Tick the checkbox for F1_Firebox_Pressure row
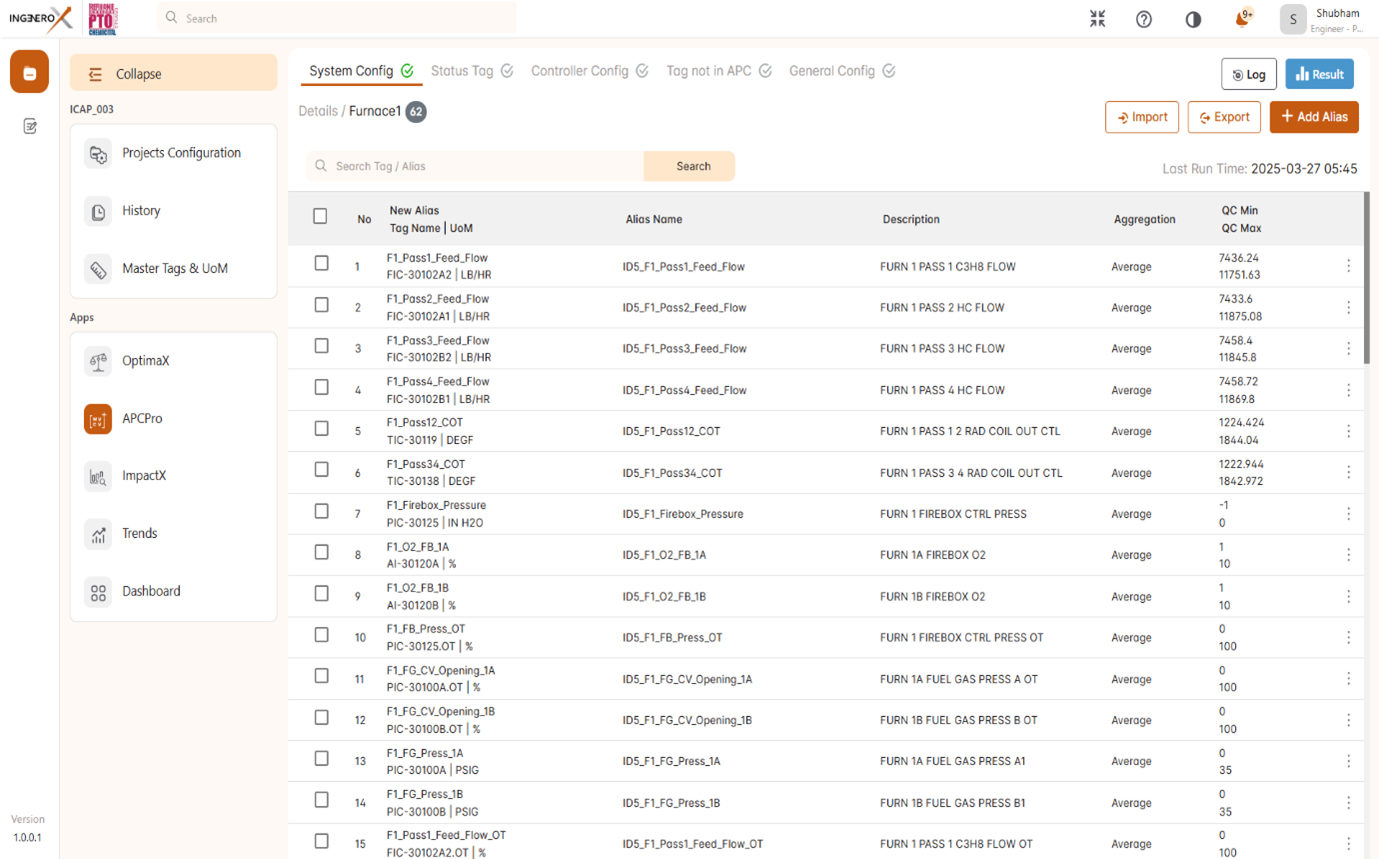Viewport: 1379px width, 859px height. pyautogui.click(x=321, y=511)
